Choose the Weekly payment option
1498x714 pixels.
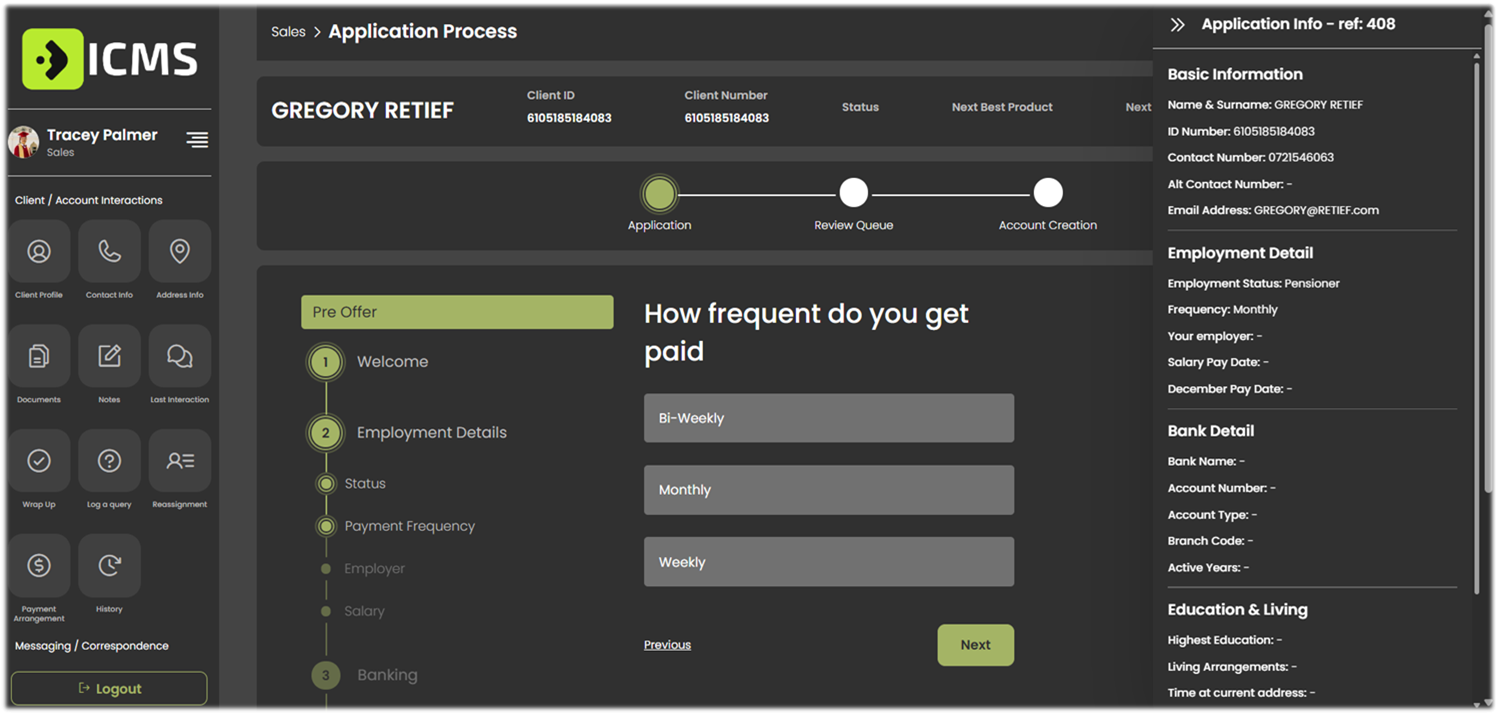pos(828,562)
